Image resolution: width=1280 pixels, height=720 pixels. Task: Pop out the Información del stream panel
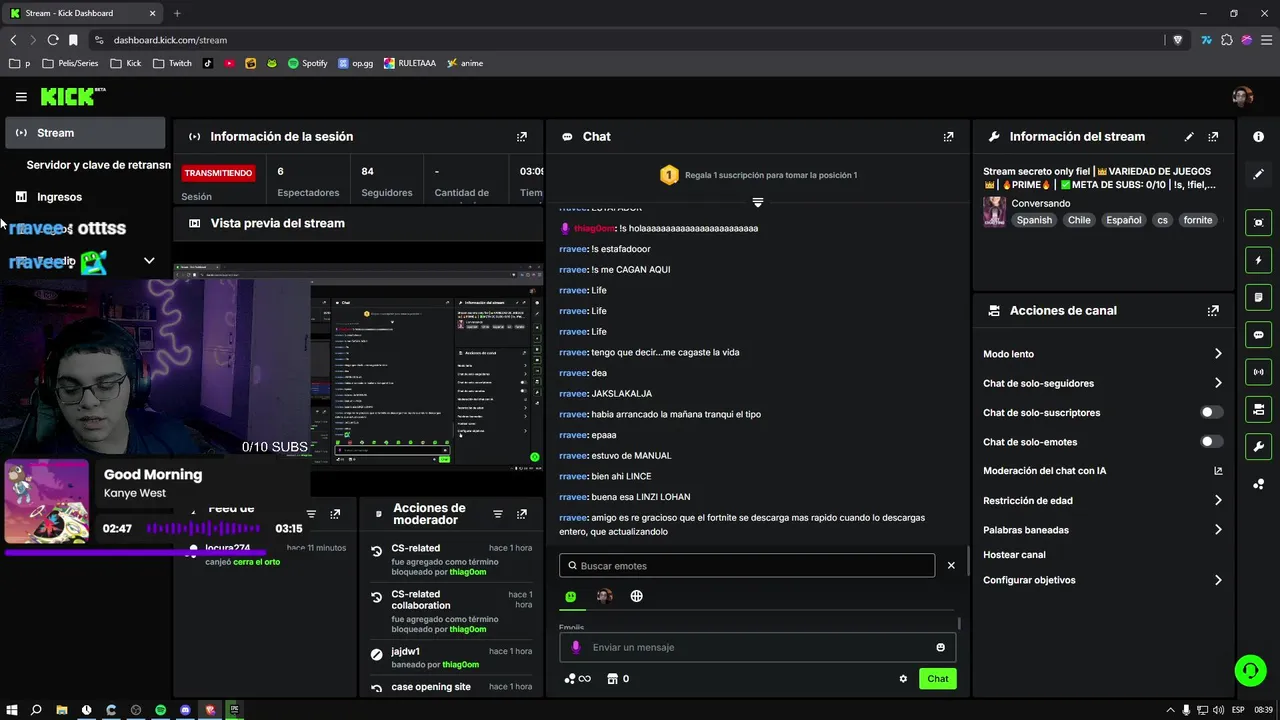pyautogui.click(x=1213, y=137)
